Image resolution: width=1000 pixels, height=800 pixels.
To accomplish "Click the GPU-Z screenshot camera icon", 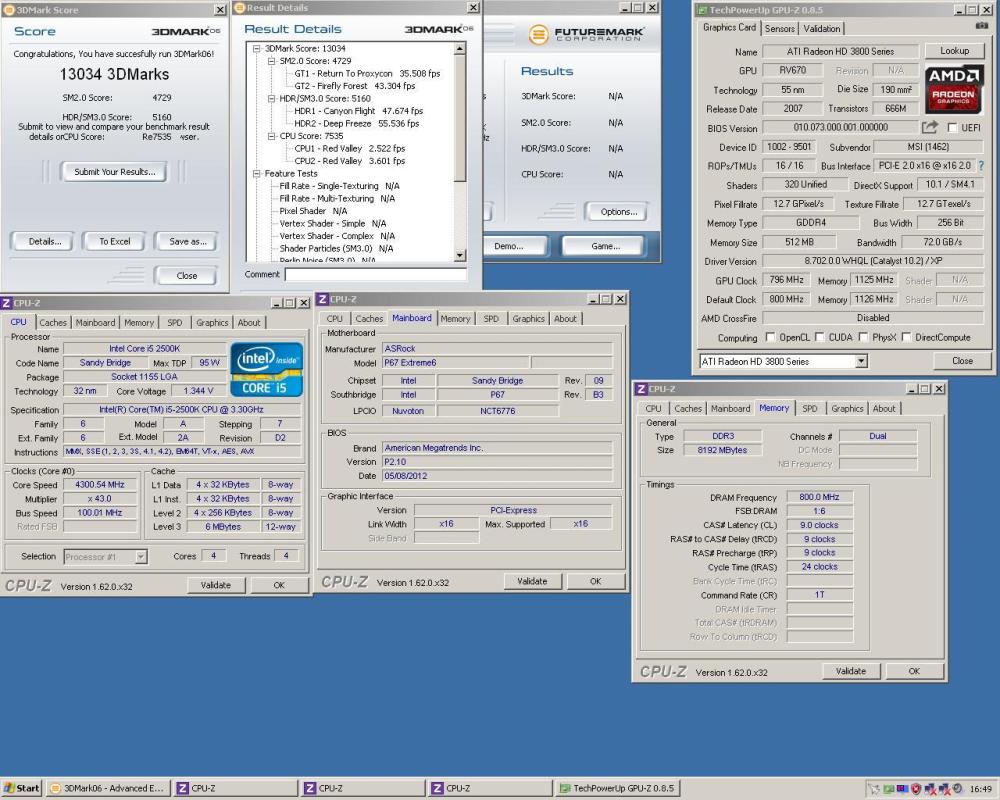I will 982,26.
